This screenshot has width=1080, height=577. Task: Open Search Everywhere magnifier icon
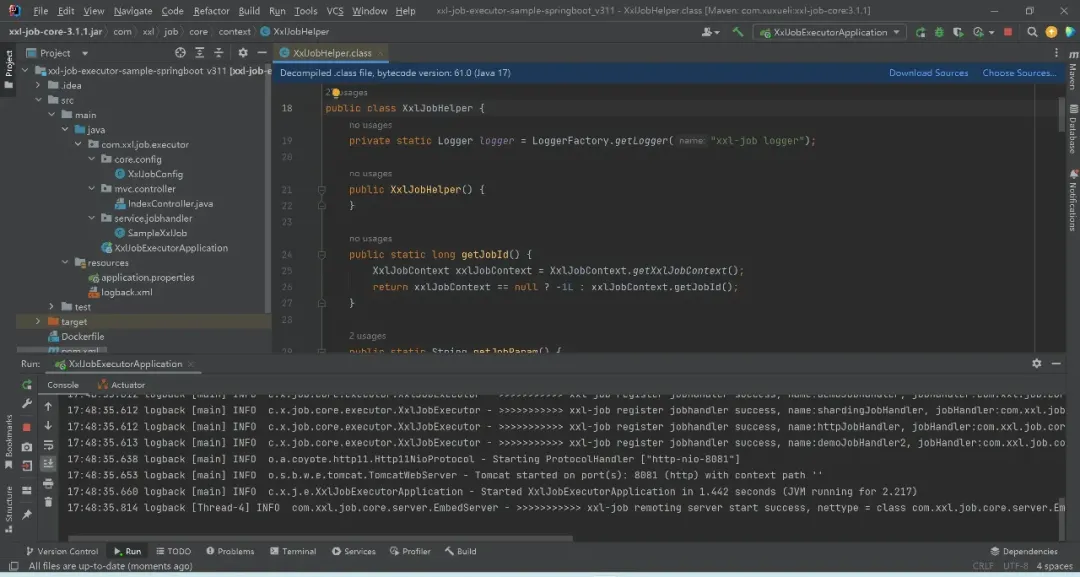(1034, 32)
